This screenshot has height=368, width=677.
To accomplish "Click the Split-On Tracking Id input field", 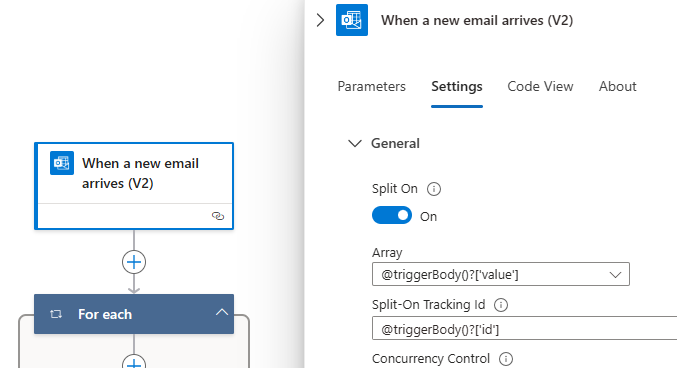I will [525, 328].
